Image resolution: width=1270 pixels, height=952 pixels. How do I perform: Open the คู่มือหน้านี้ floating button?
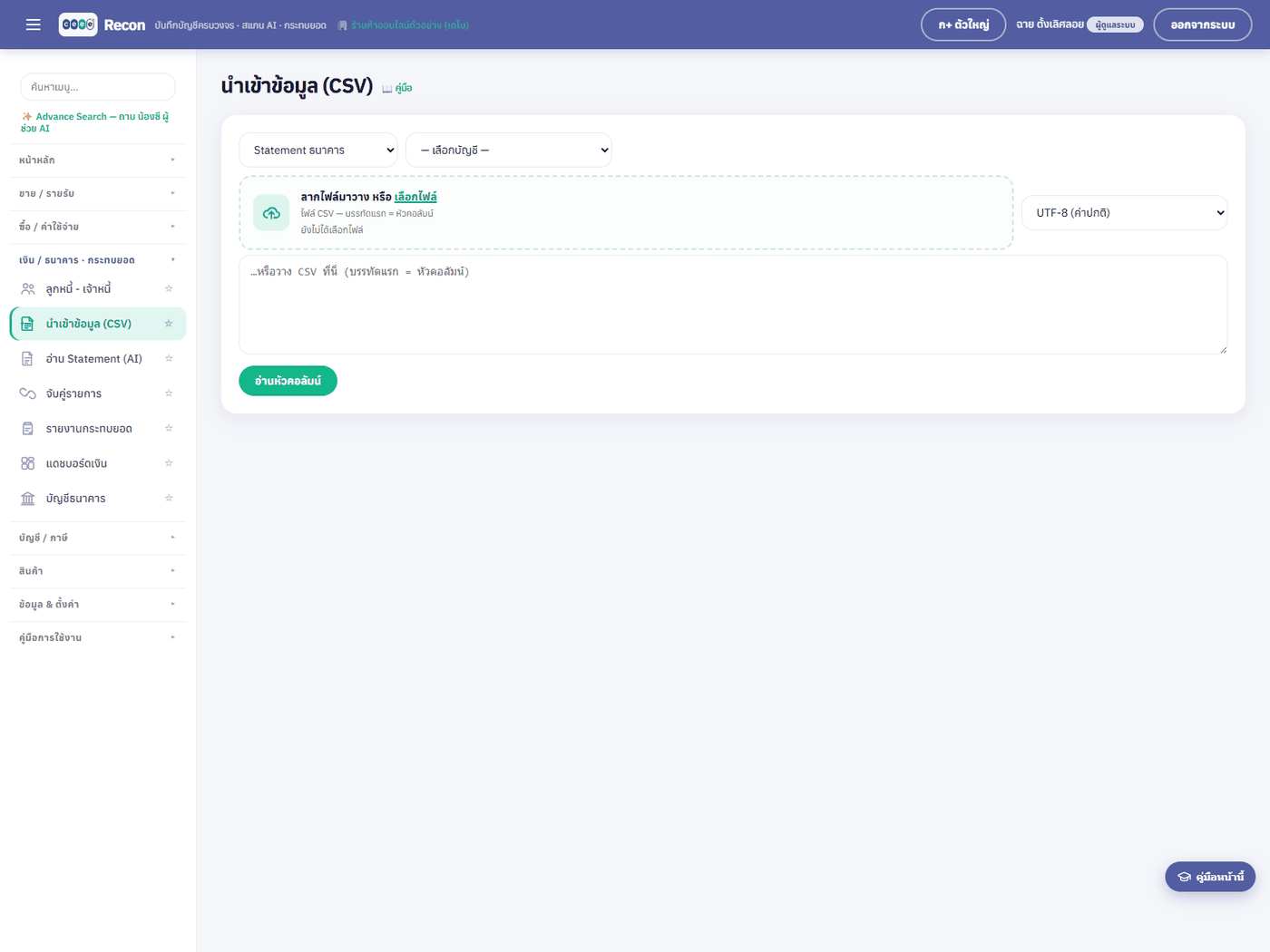1210,877
